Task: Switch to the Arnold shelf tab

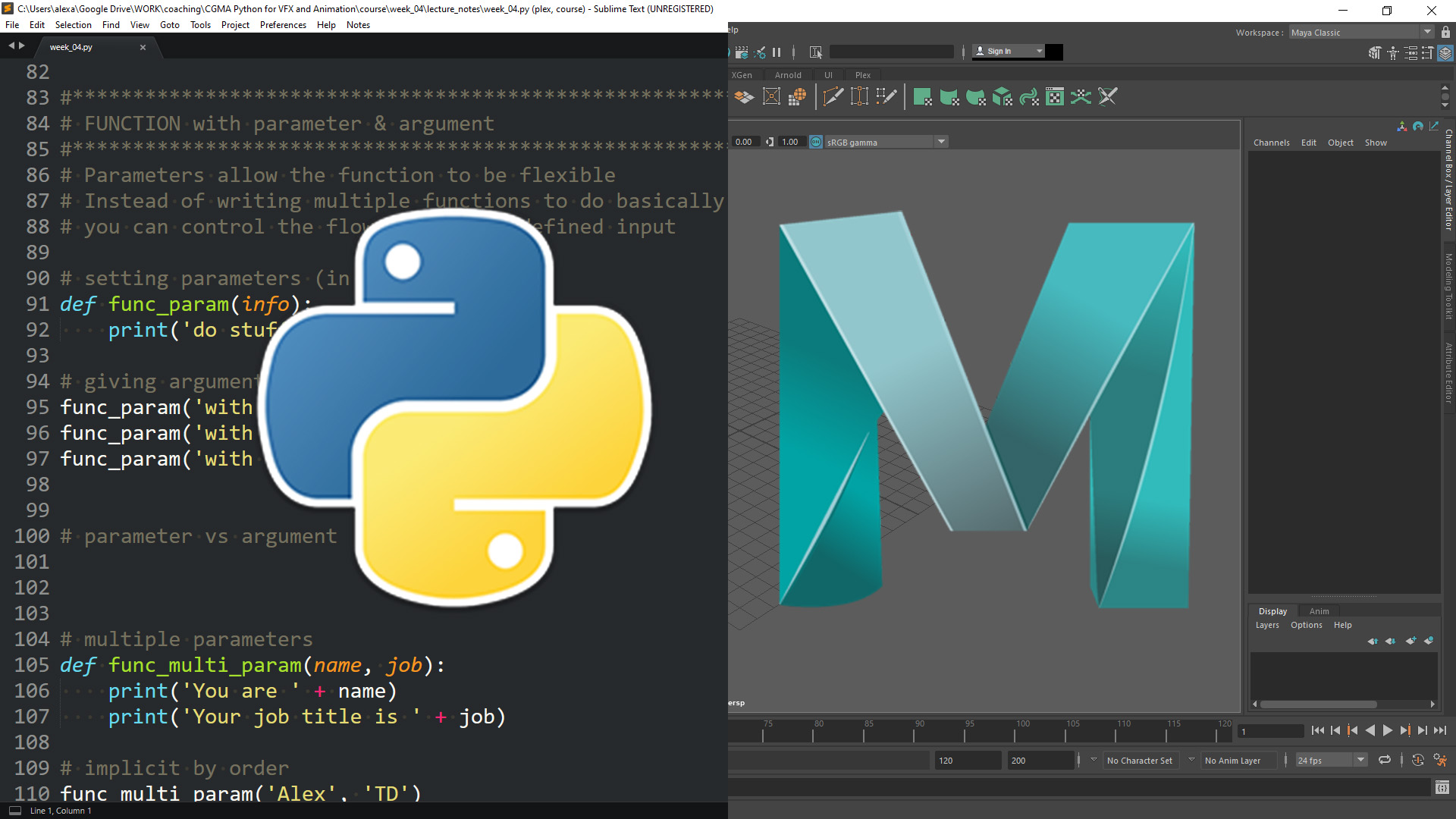Action: (x=788, y=75)
